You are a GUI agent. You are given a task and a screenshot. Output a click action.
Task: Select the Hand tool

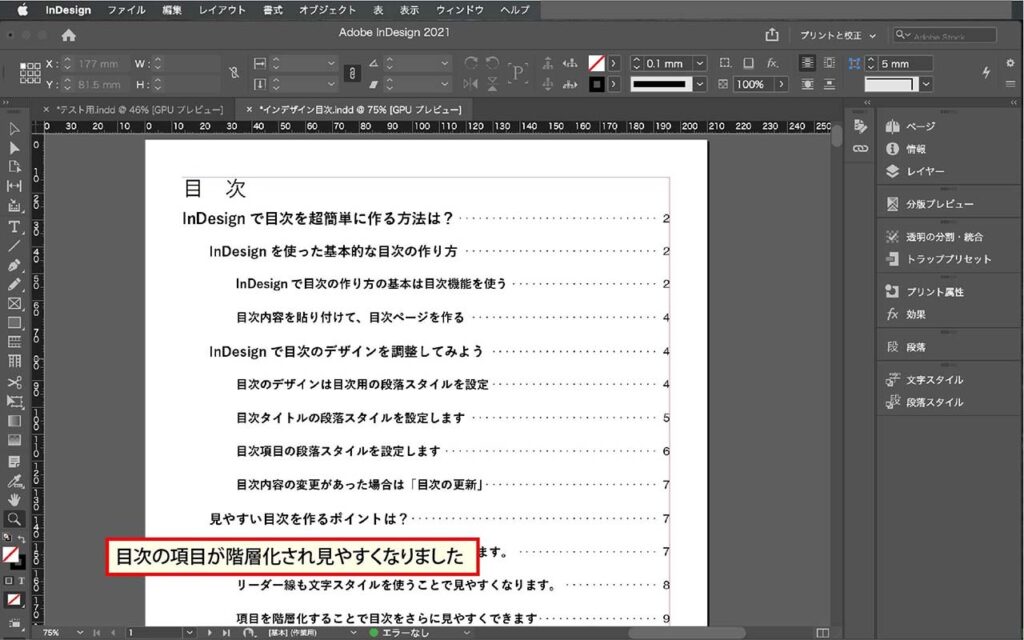(14, 500)
